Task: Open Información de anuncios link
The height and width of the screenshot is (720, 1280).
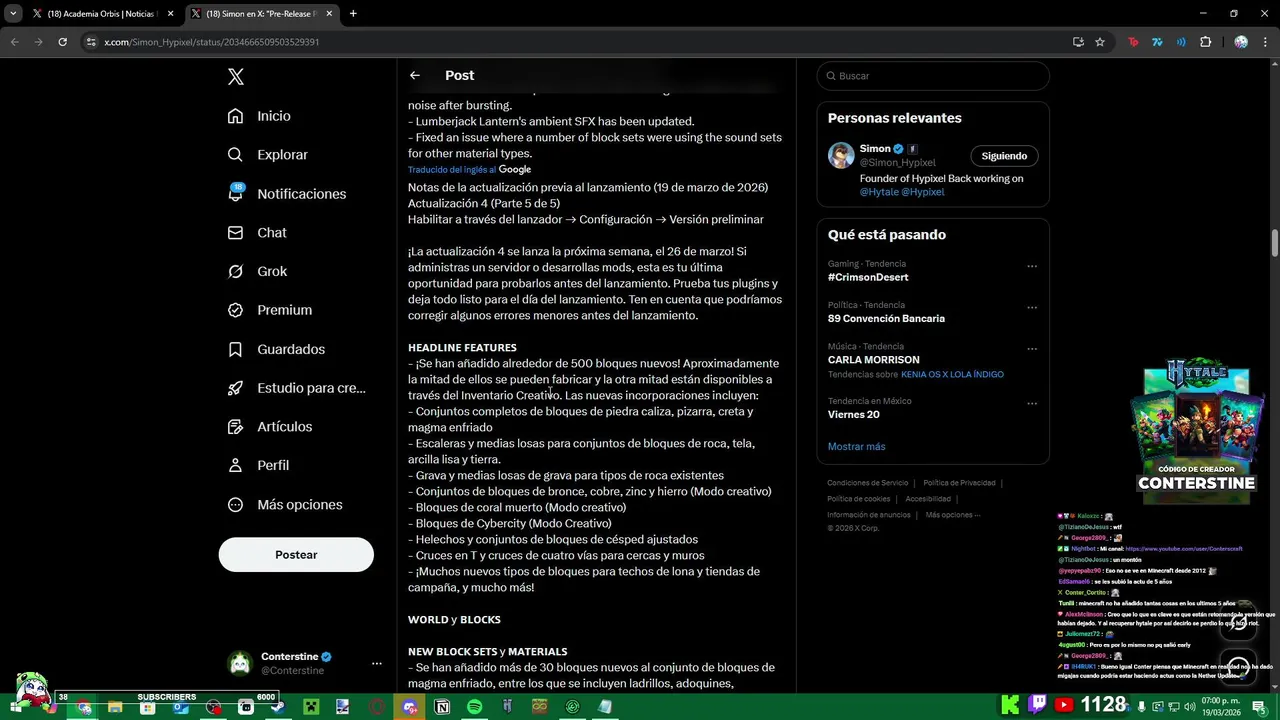Action: [x=869, y=515]
